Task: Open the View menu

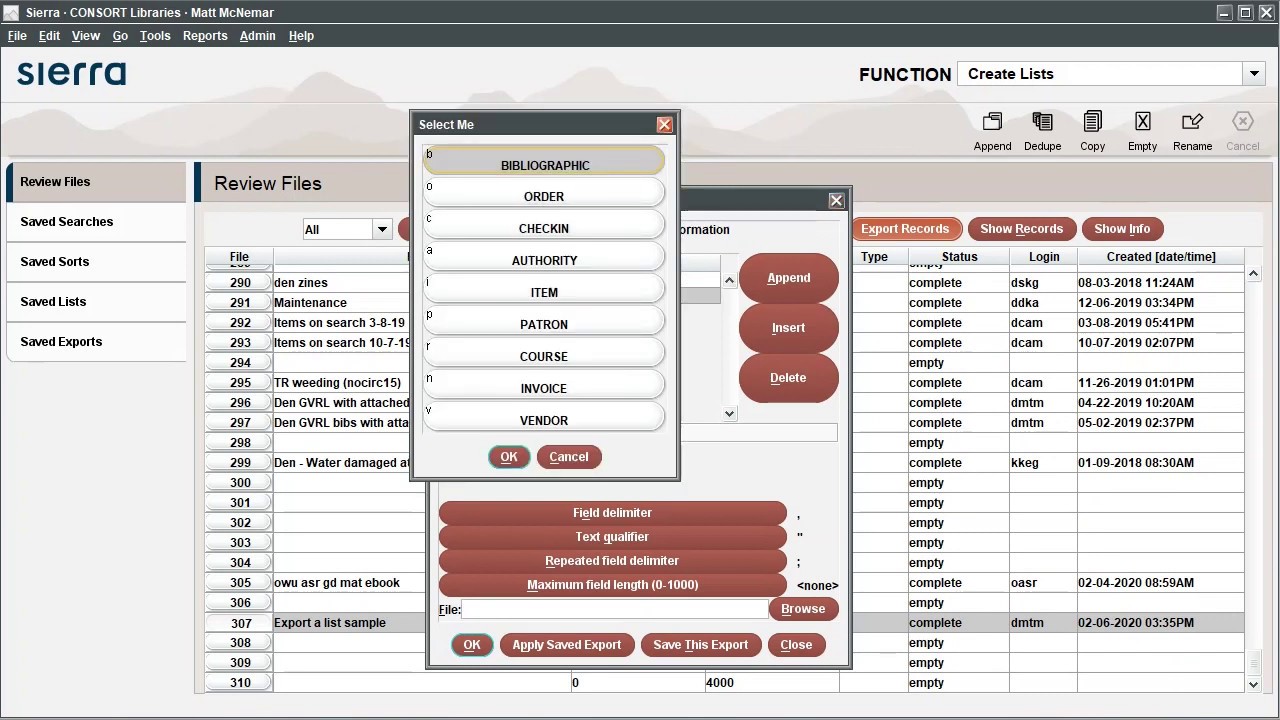Action: pyautogui.click(x=86, y=36)
